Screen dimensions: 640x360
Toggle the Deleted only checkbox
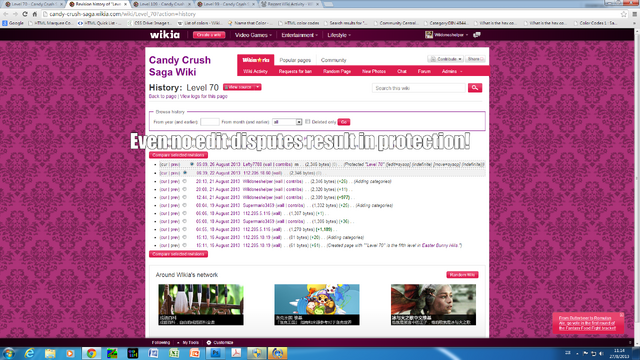tap(308, 122)
